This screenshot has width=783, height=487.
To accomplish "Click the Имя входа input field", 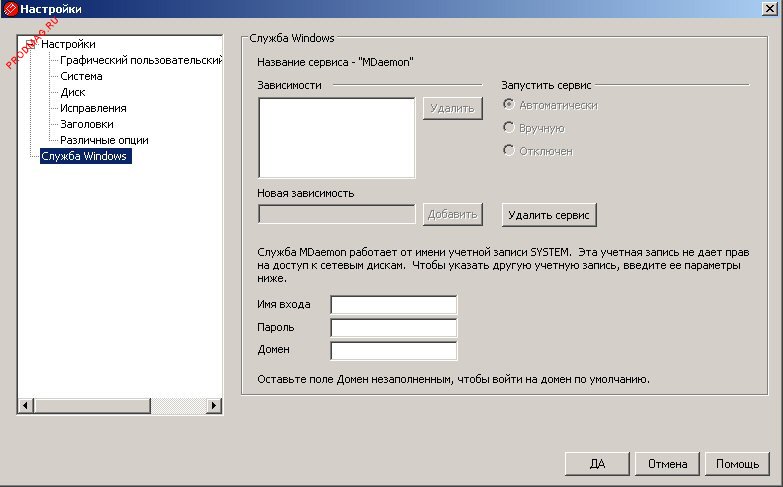I will point(393,305).
